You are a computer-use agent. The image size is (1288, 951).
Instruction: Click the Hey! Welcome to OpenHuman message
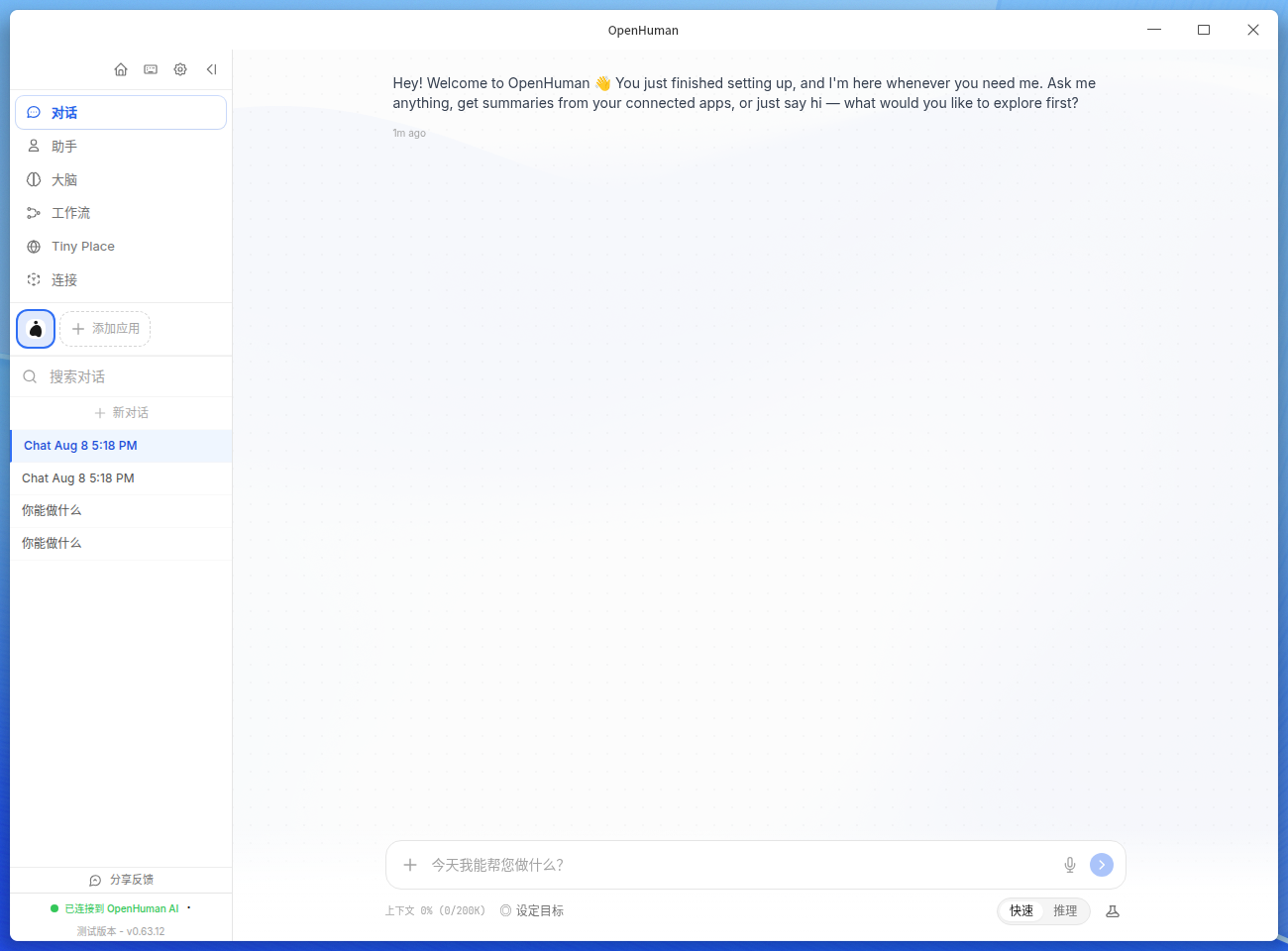[x=744, y=93]
